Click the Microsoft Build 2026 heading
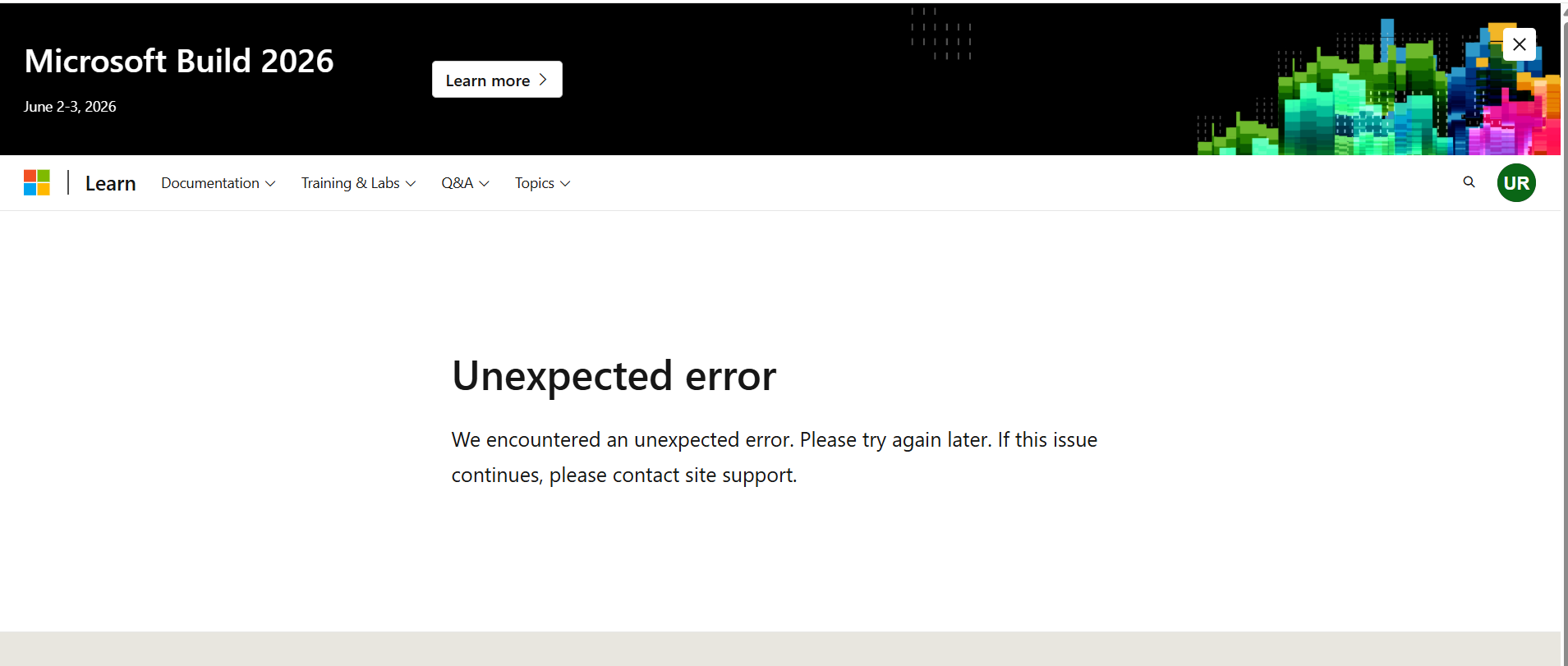This screenshot has height=666, width=1568. click(x=179, y=60)
